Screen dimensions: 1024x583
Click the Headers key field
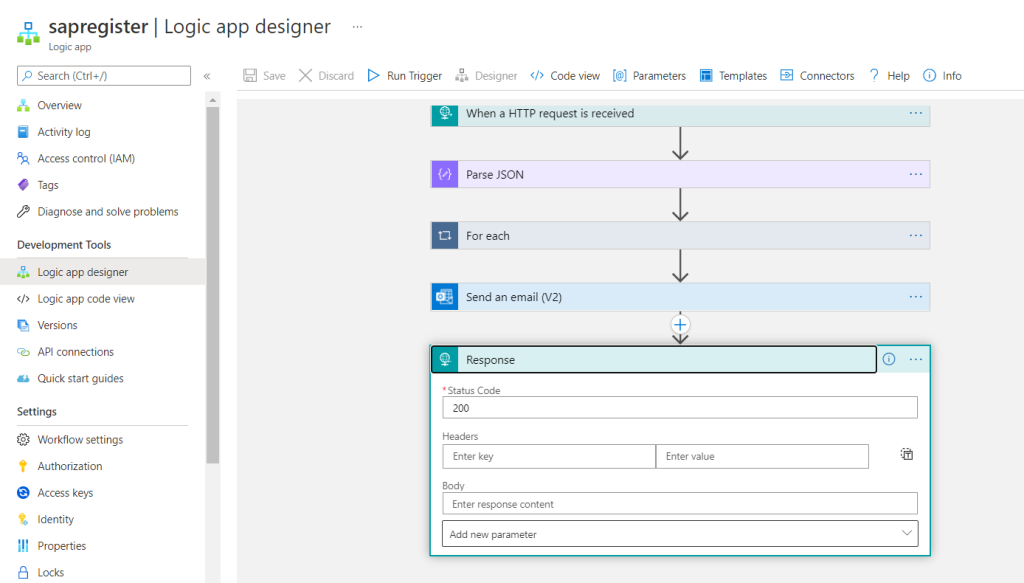tap(549, 456)
